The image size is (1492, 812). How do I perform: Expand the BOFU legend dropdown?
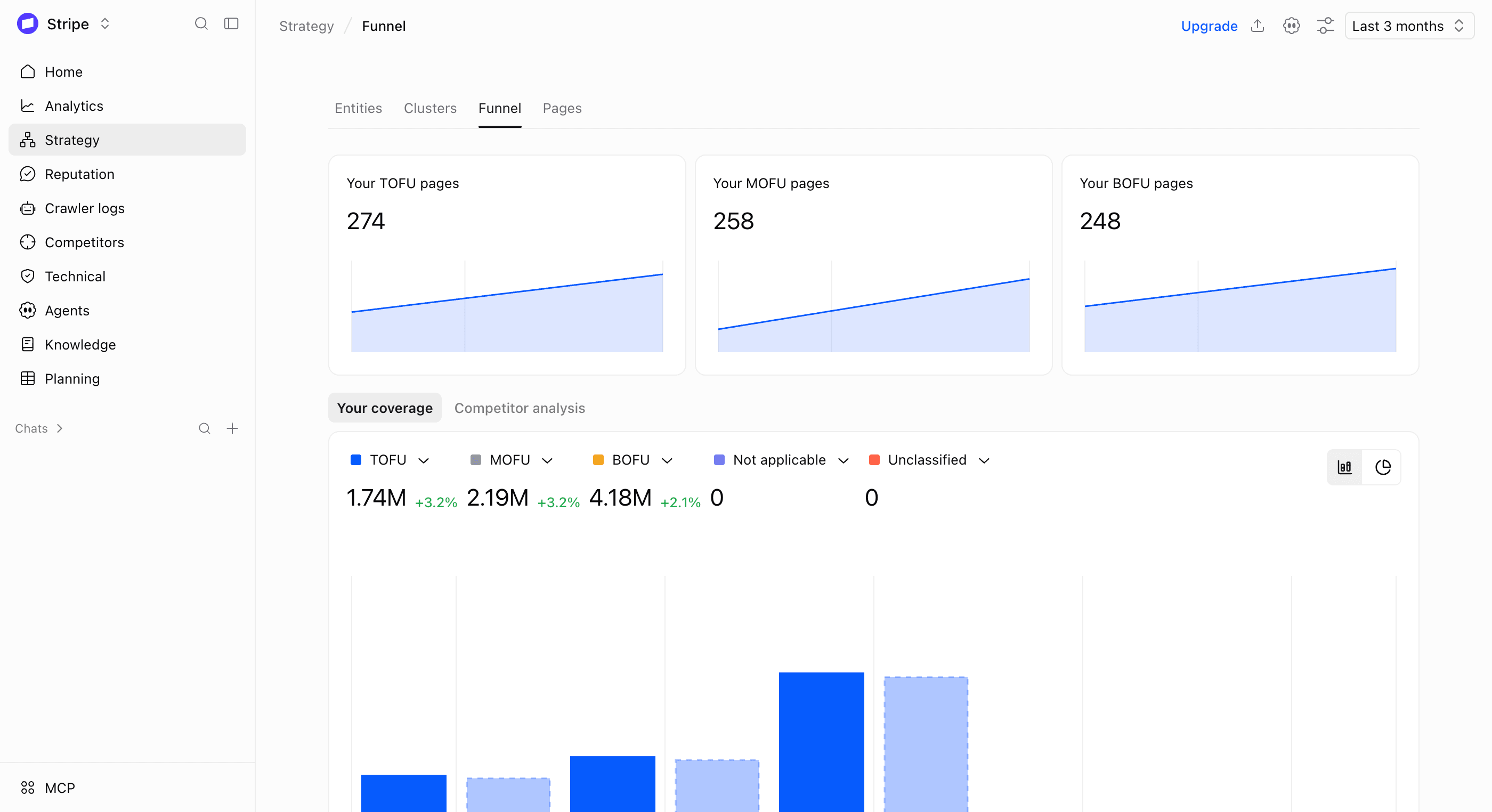667,460
